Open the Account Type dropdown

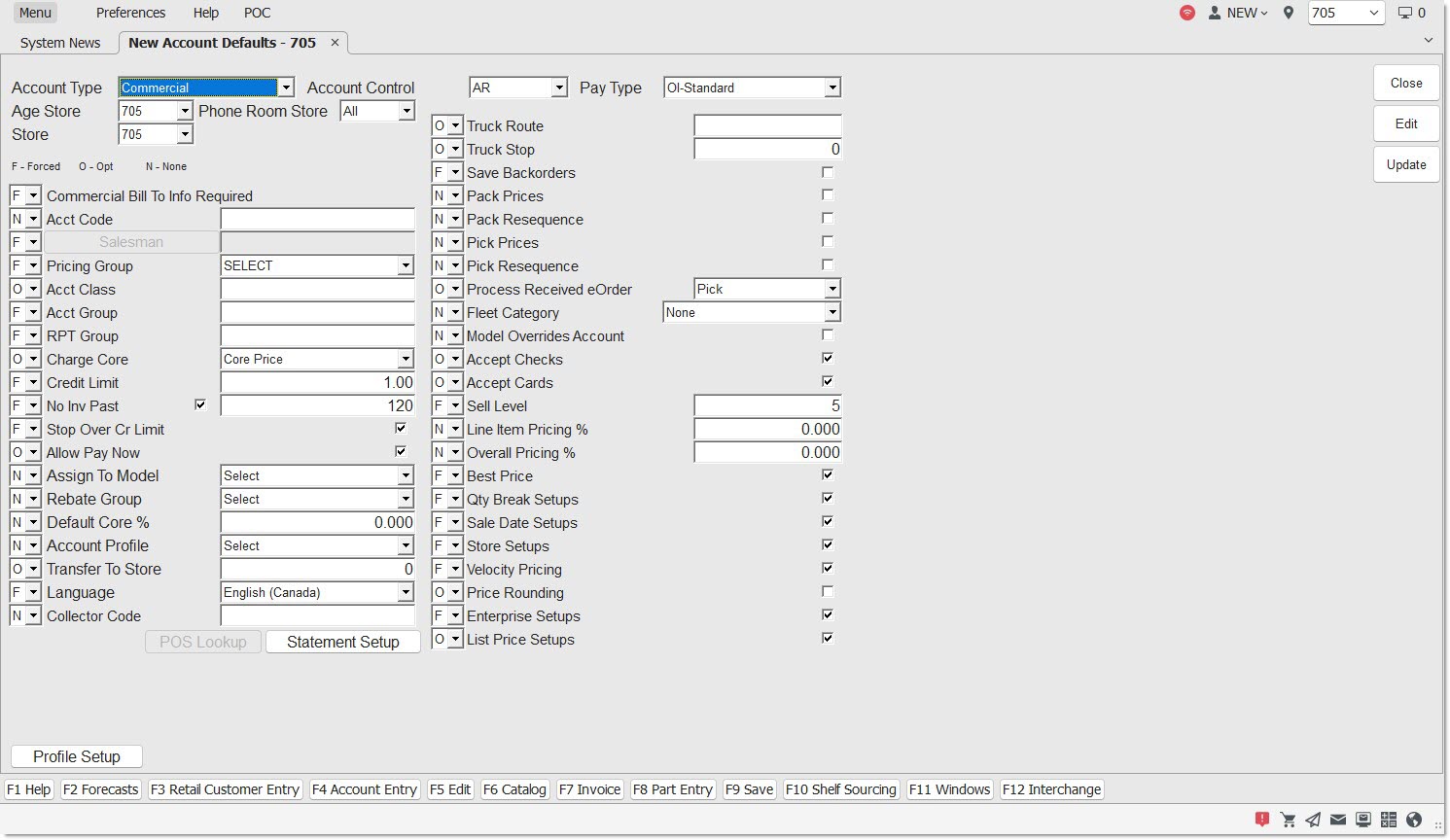(x=286, y=87)
